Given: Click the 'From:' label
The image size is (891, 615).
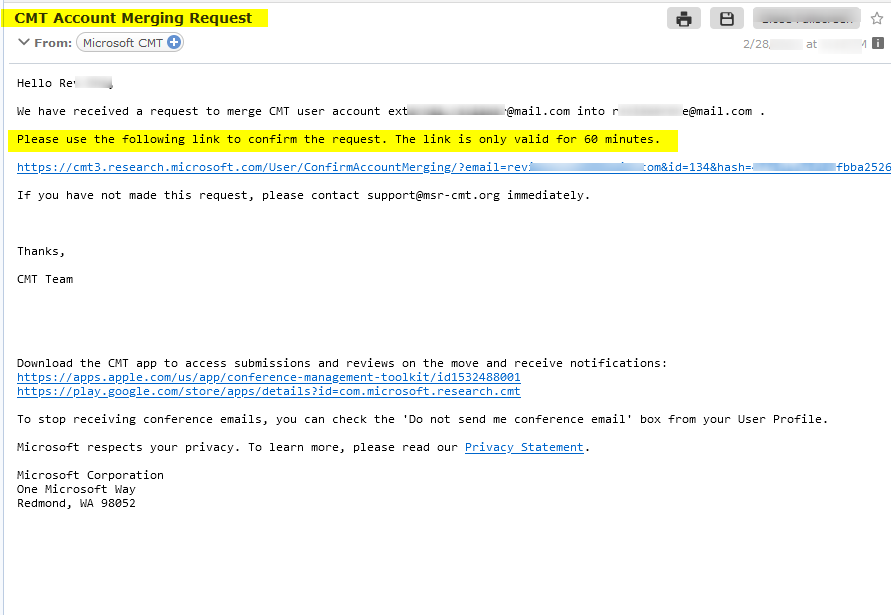Looking at the screenshot, I should point(53,43).
